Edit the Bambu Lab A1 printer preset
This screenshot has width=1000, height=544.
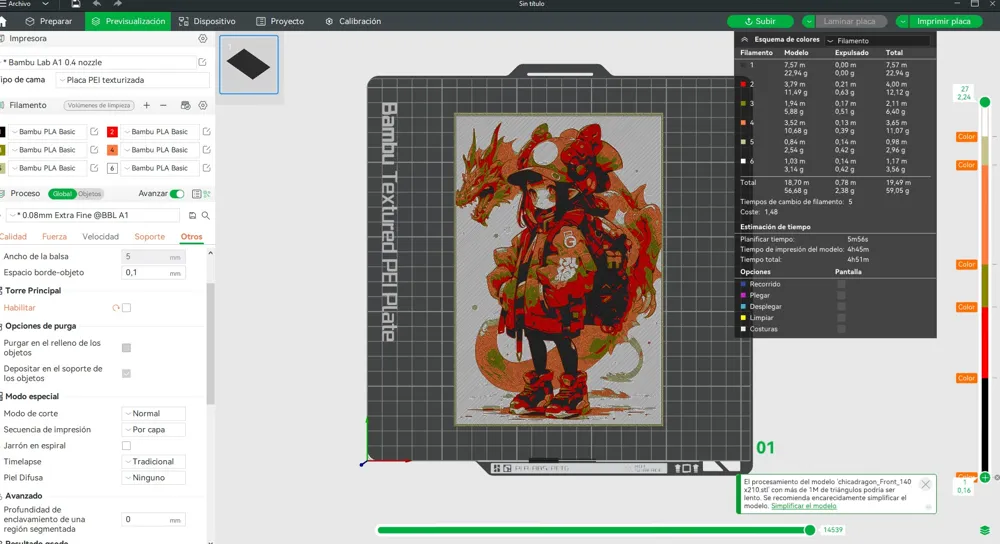pos(202,62)
